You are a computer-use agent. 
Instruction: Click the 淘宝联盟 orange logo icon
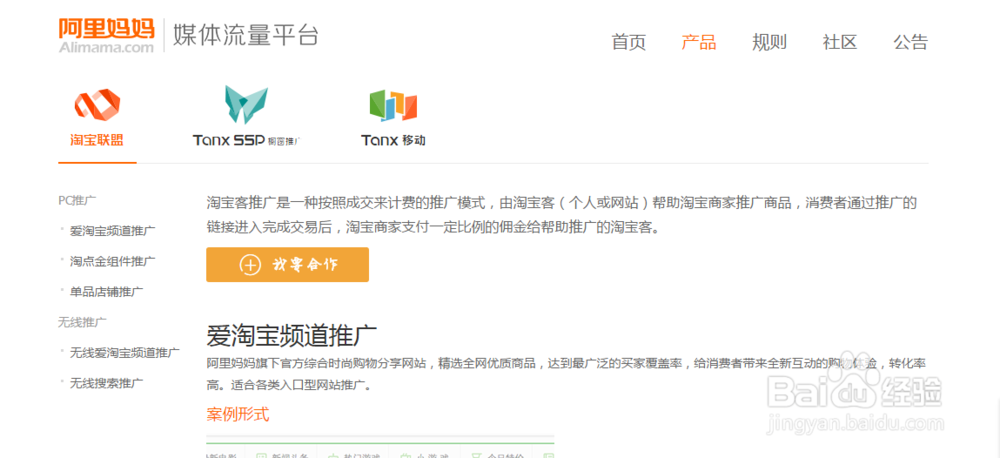click(x=97, y=103)
